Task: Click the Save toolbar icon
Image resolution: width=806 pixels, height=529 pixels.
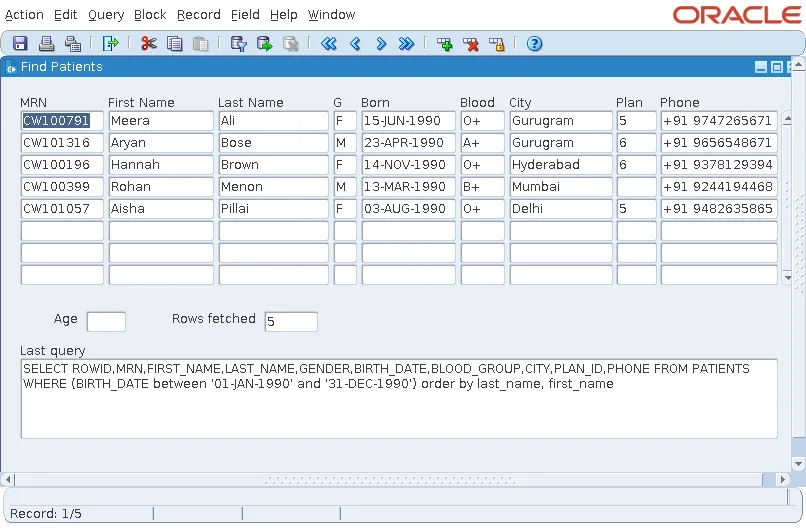Action: (x=20, y=44)
